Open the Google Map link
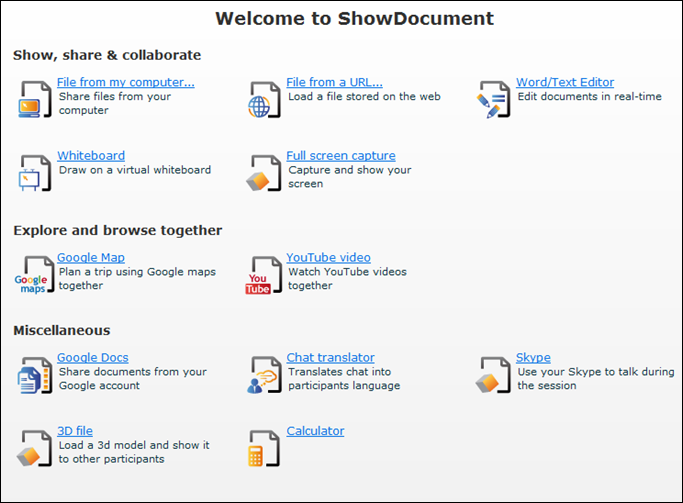683x503 pixels. [91, 257]
